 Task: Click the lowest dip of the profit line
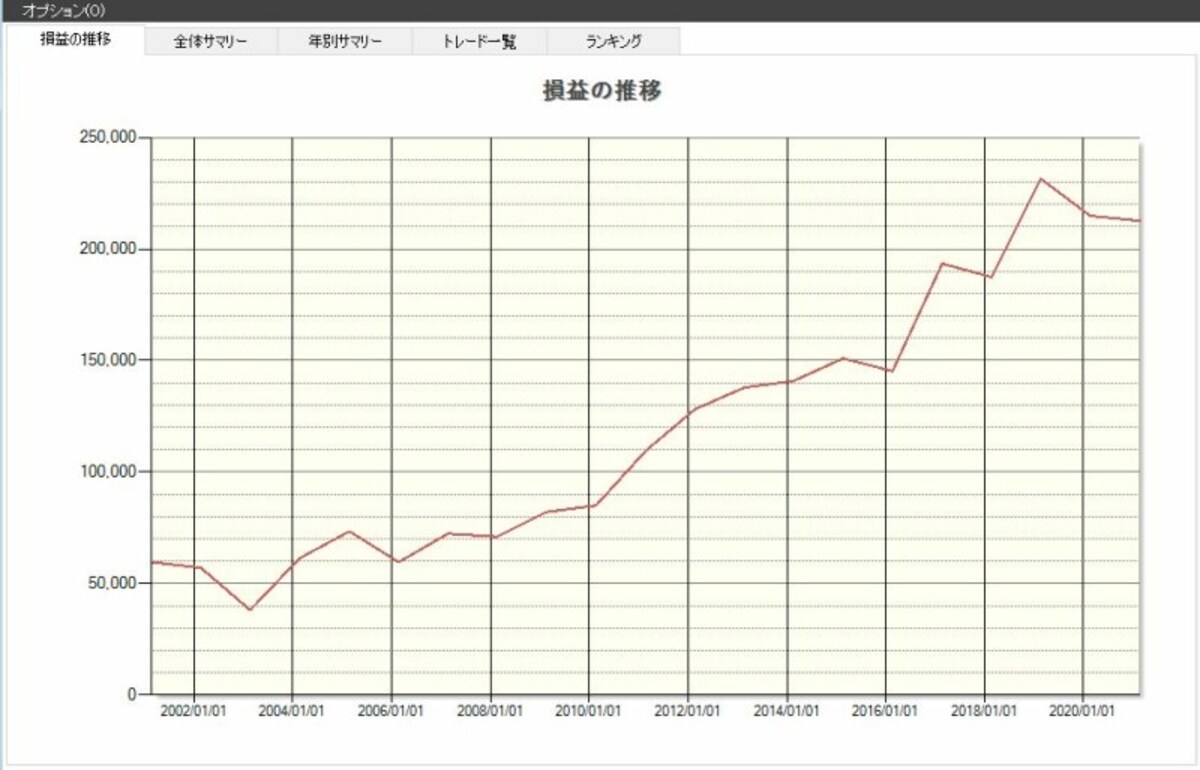tap(249, 609)
